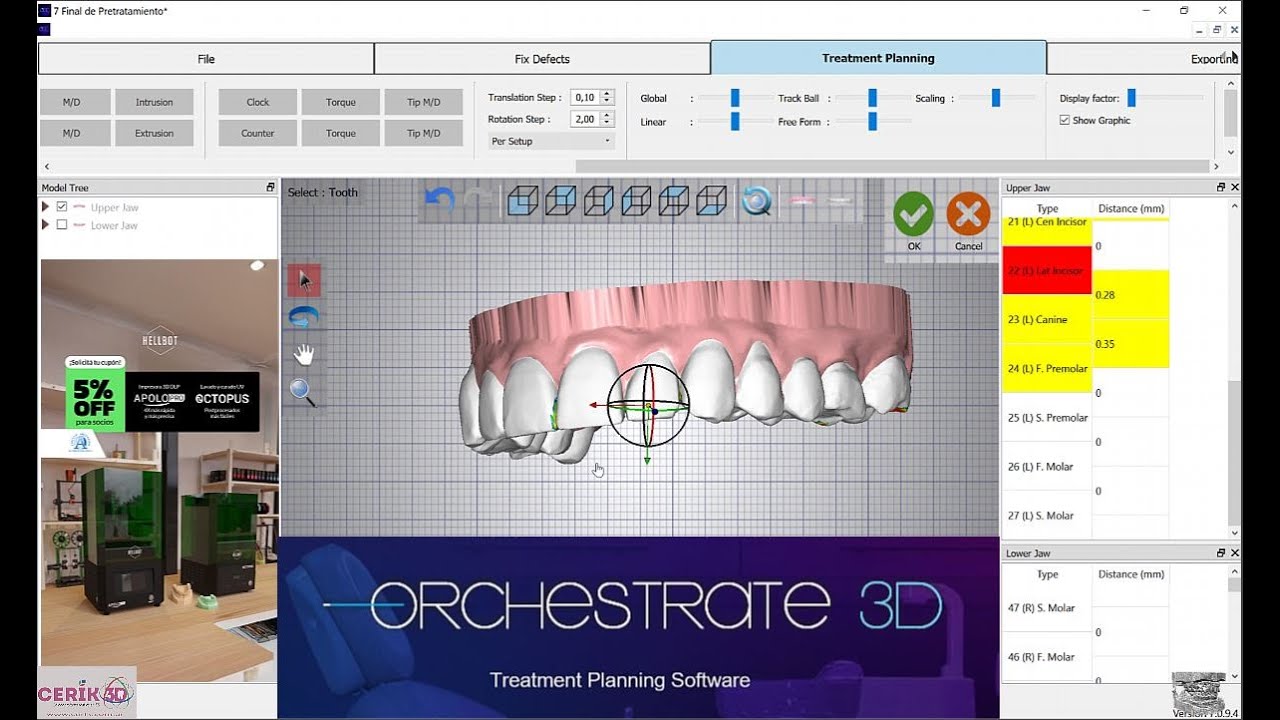
Task: Click the Rotation Step value field
Action: (x=585, y=119)
